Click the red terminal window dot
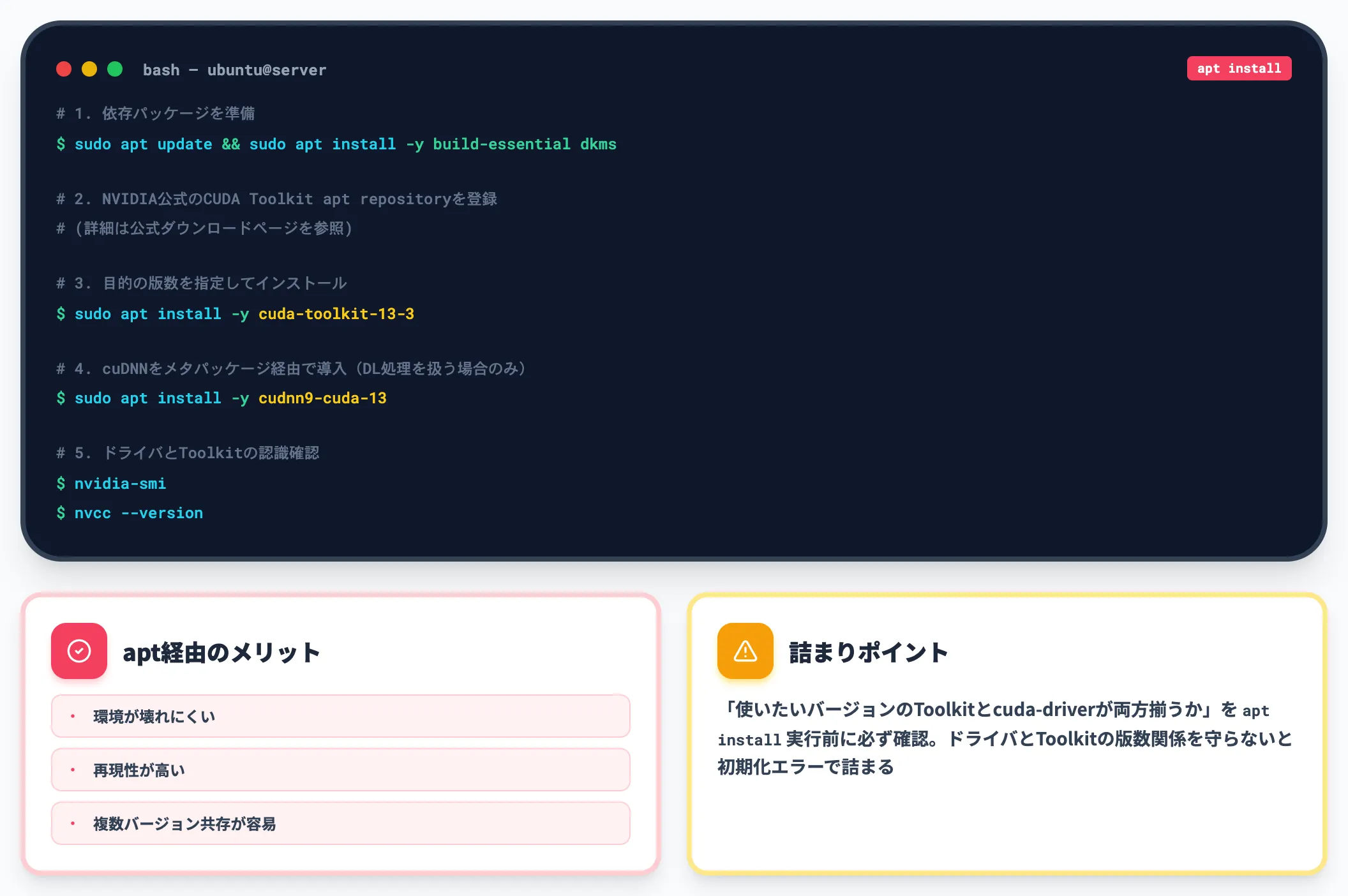 coord(64,69)
